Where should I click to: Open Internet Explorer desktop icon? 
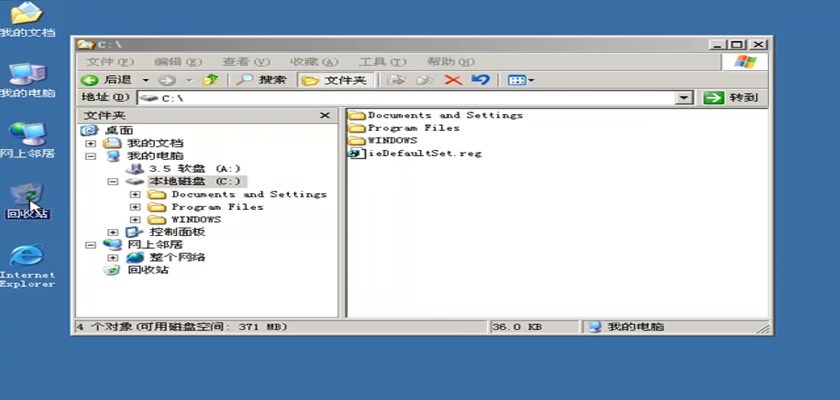27,258
